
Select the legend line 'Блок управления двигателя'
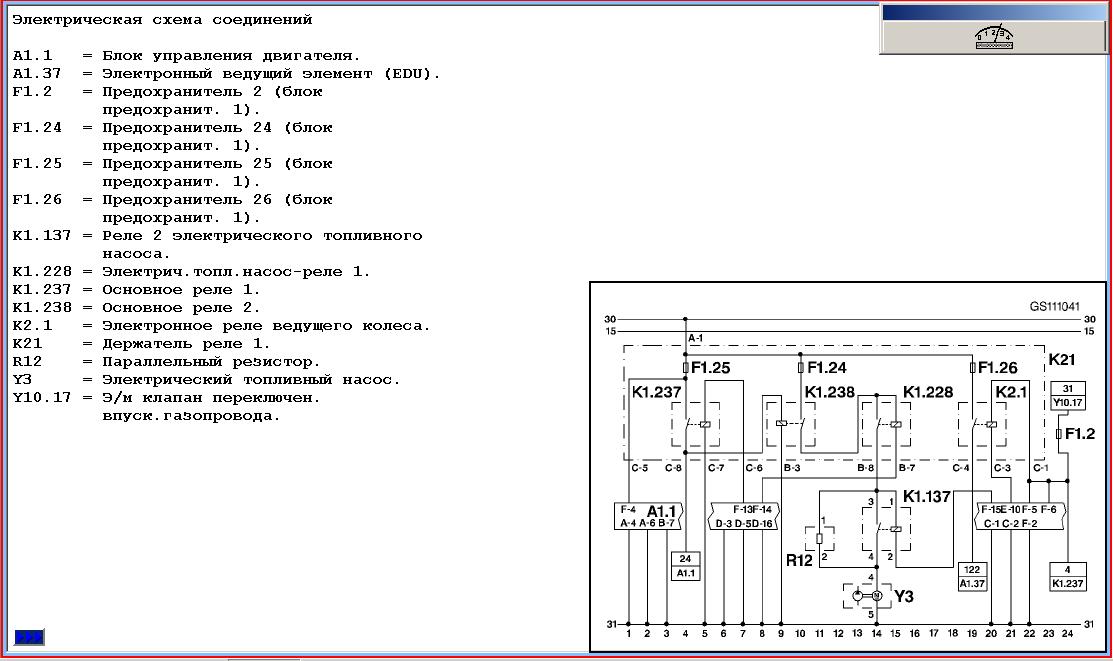point(231,56)
